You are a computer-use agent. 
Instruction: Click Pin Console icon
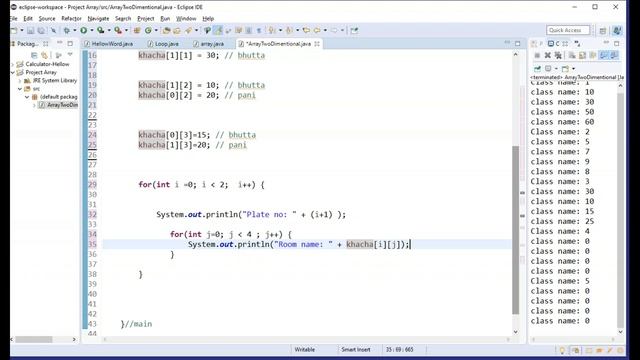tap(538, 69)
